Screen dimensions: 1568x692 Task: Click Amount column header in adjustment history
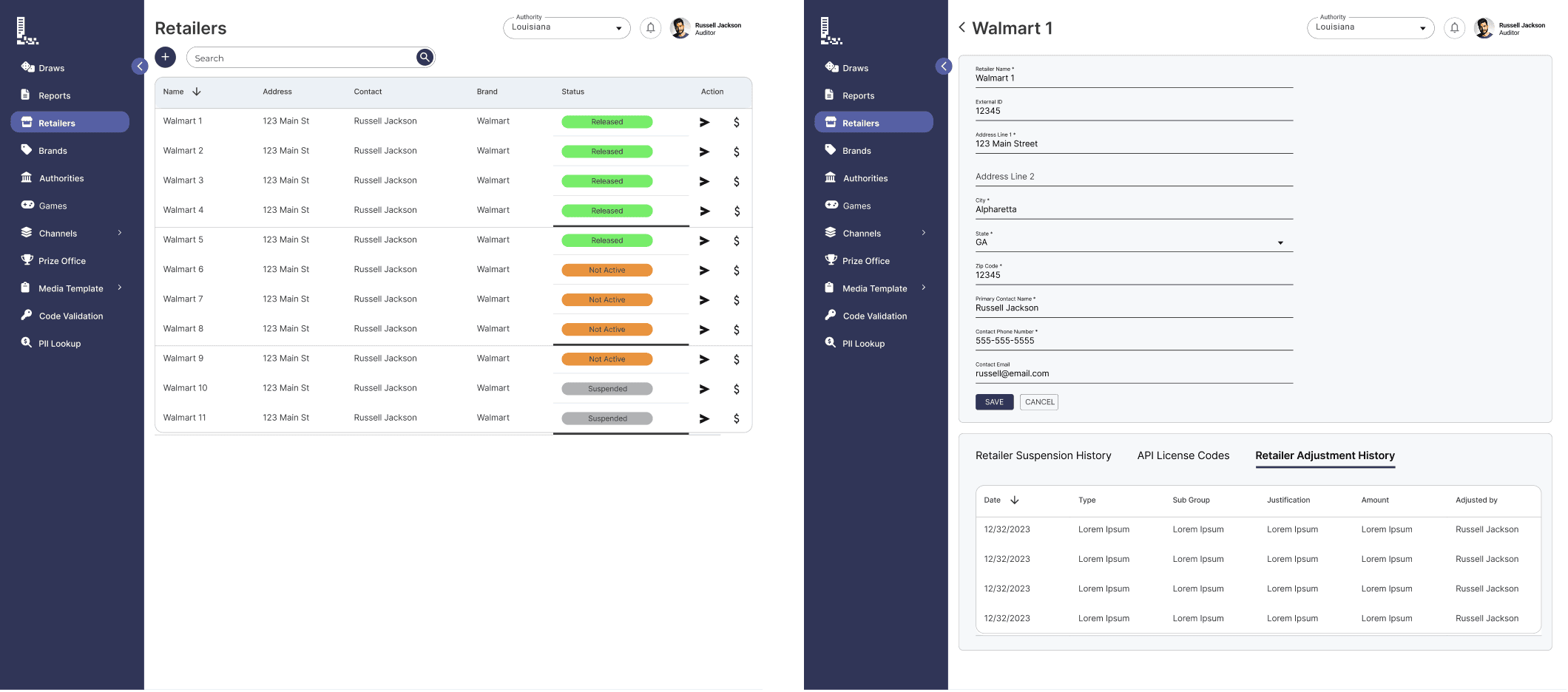tap(1375, 501)
